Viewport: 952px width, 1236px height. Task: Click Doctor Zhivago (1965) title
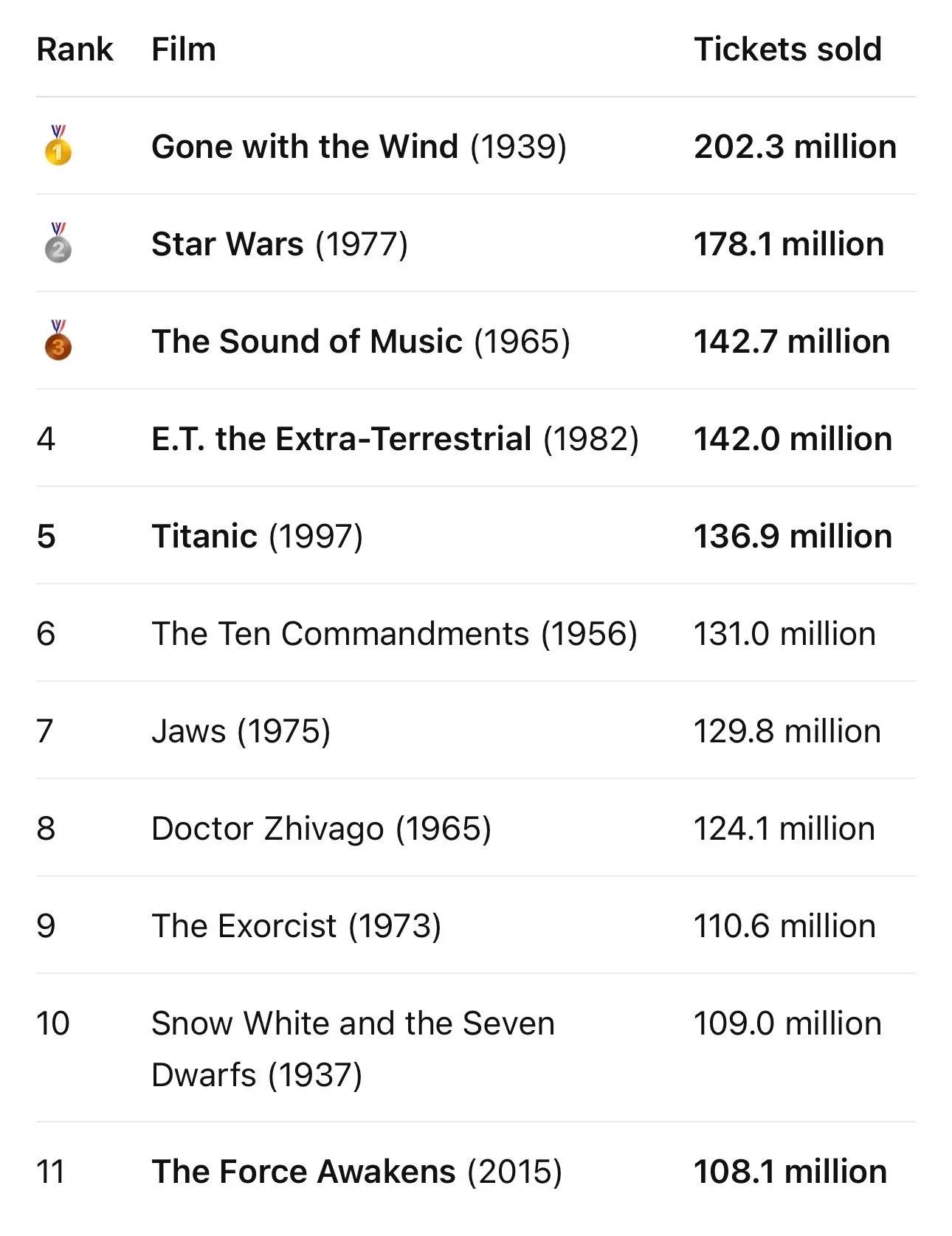pyautogui.click(x=321, y=828)
